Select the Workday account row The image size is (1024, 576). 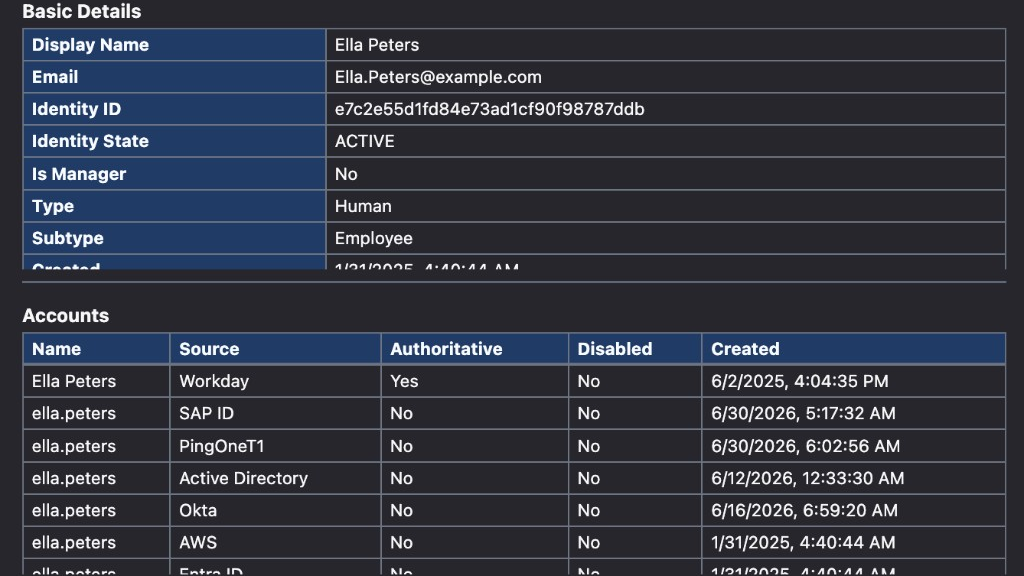point(514,381)
